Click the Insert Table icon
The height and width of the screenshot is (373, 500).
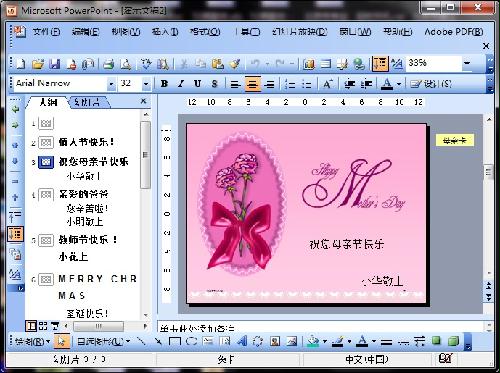[326, 64]
